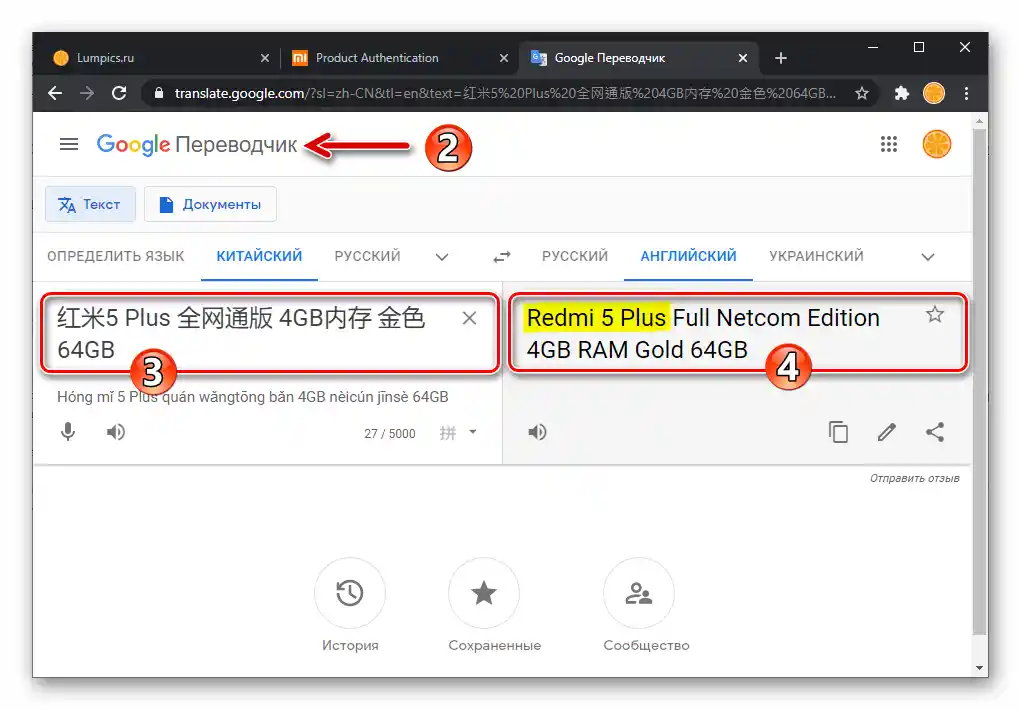Click scrollbar down arrow
This screenshot has width=1021, height=710.
point(979,668)
